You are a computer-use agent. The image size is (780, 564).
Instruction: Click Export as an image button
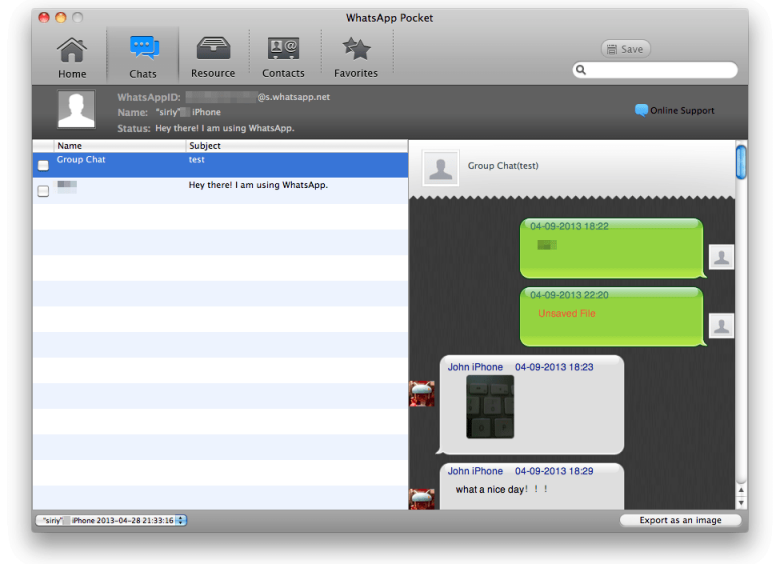pos(680,520)
